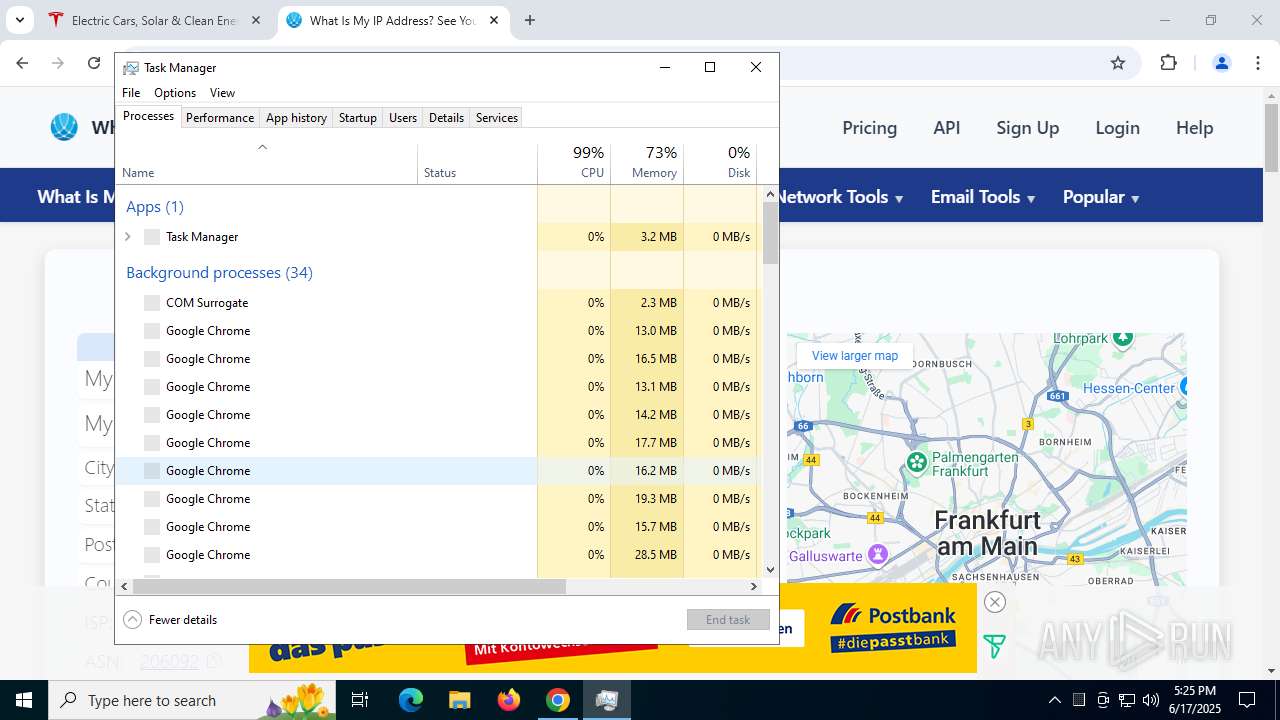1280x720 pixels.
Task: Open Firefox from the taskbar
Action: click(x=509, y=700)
